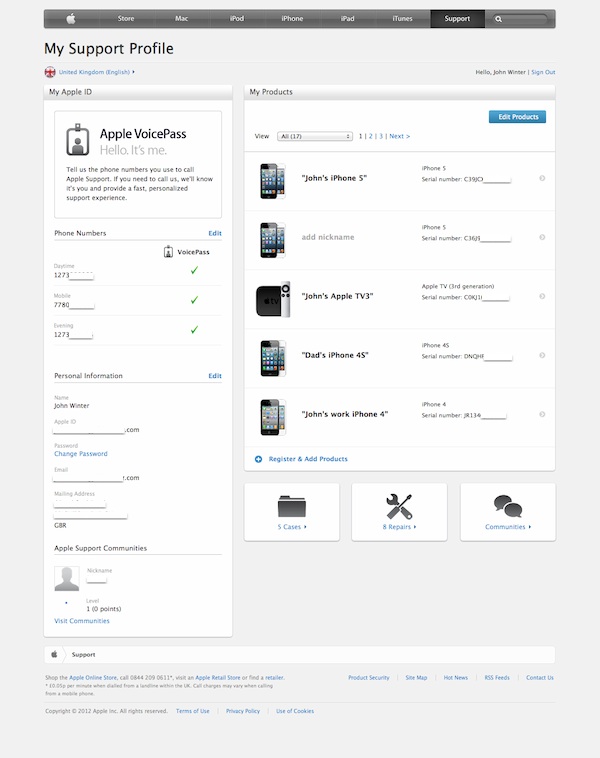Expand details arrow for the unnamed iPhone 5
The height and width of the screenshot is (758, 600).
click(542, 237)
